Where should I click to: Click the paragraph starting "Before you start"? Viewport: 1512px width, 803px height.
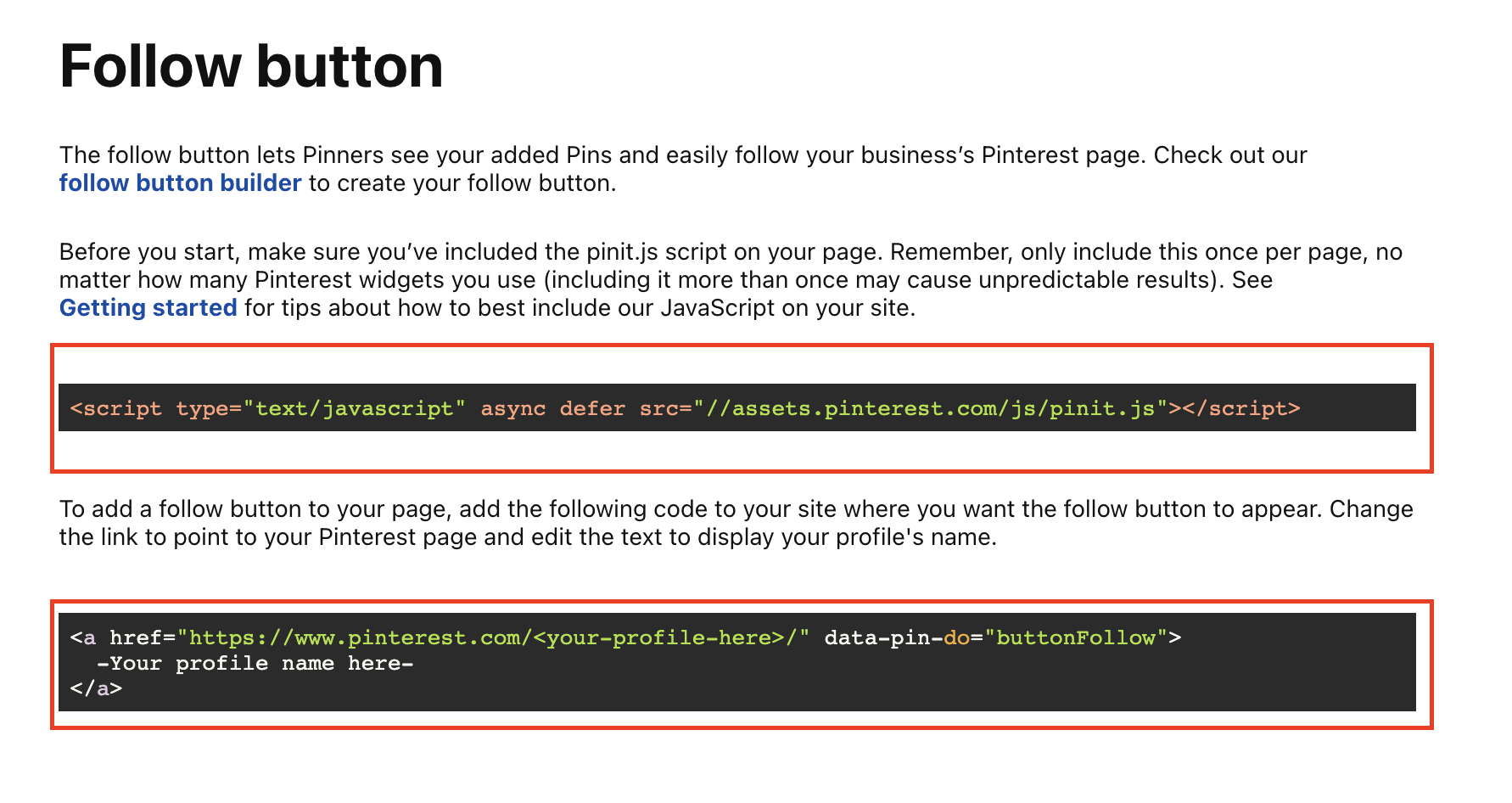click(x=731, y=280)
